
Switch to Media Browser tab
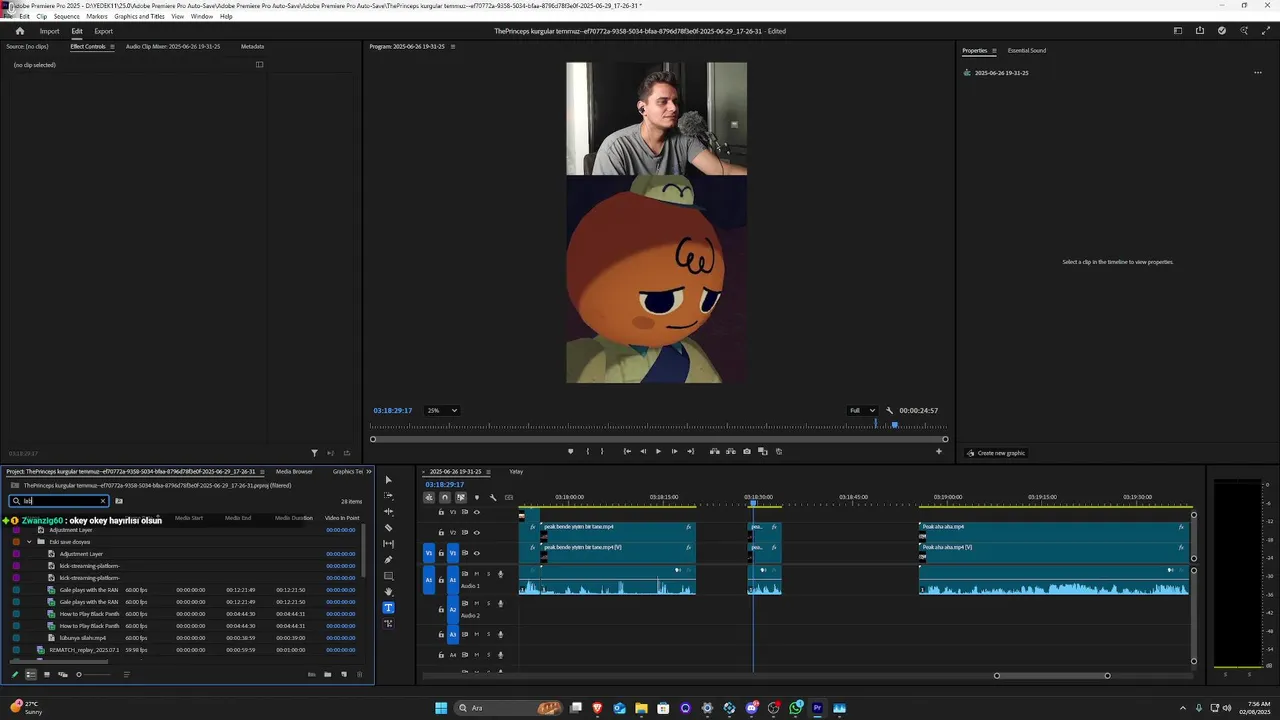(x=295, y=472)
